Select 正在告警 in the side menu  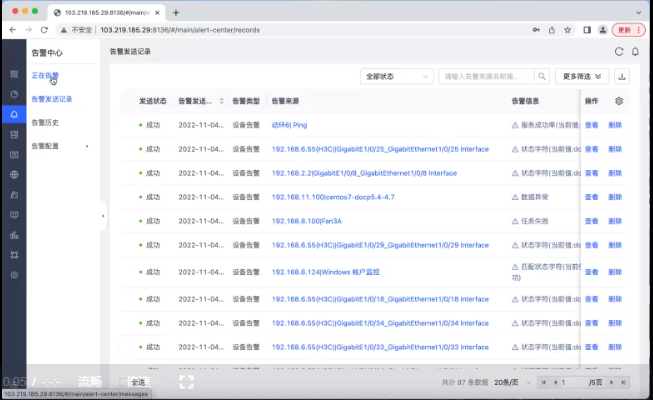click(45, 75)
